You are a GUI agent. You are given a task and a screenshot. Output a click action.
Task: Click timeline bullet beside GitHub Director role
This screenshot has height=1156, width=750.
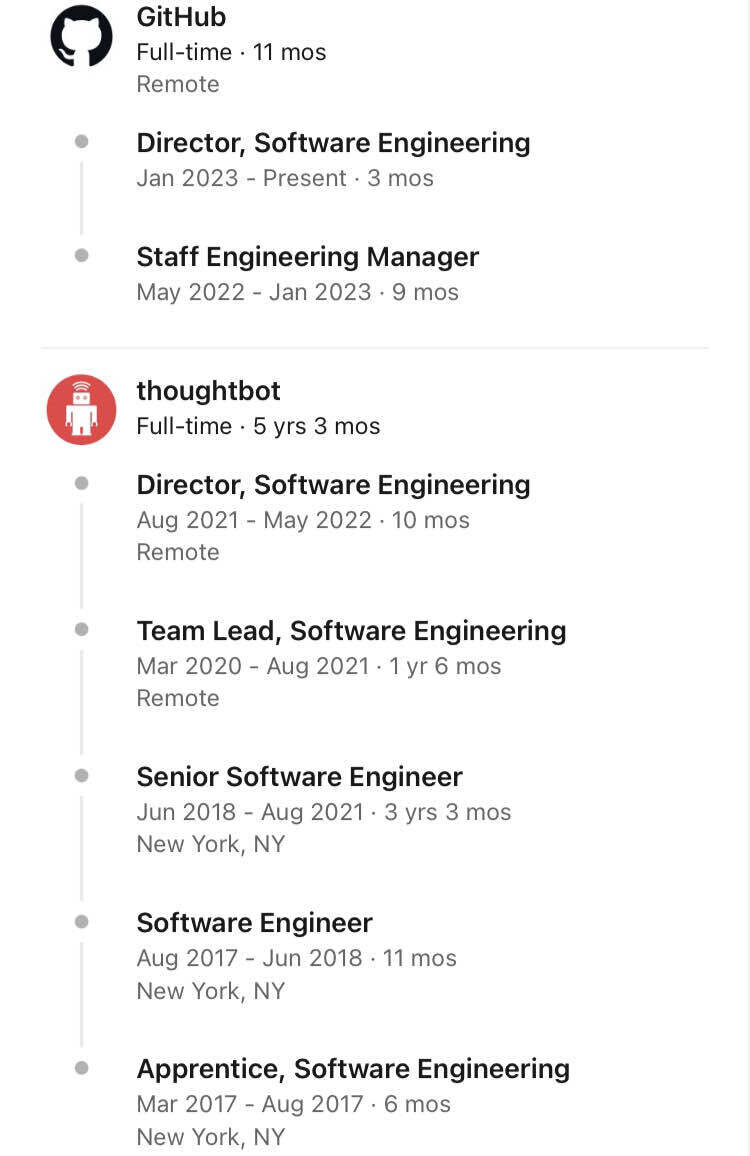(81, 142)
